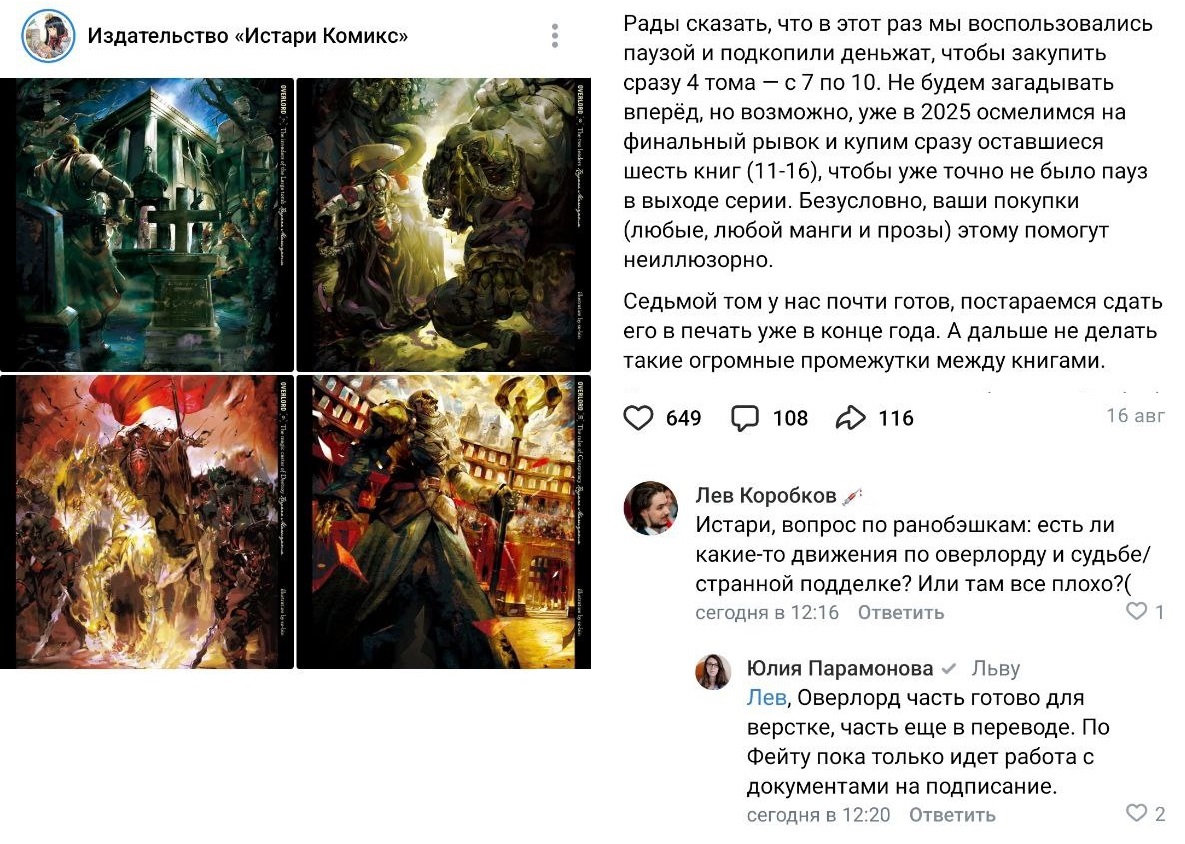Reply to Юлия Парамонова's comment
The height and width of the screenshot is (844, 1185).
click(952, 815)
